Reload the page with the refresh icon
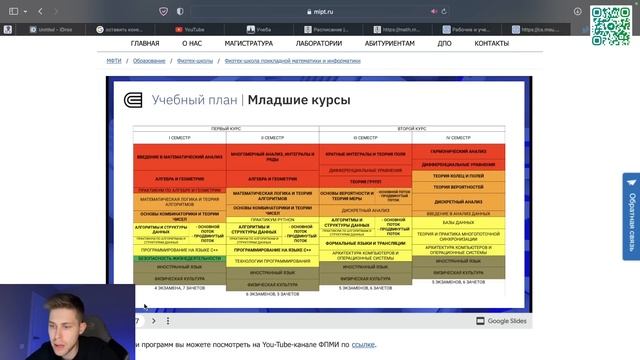This screenshot has width=640, height=360. (444, 12)
